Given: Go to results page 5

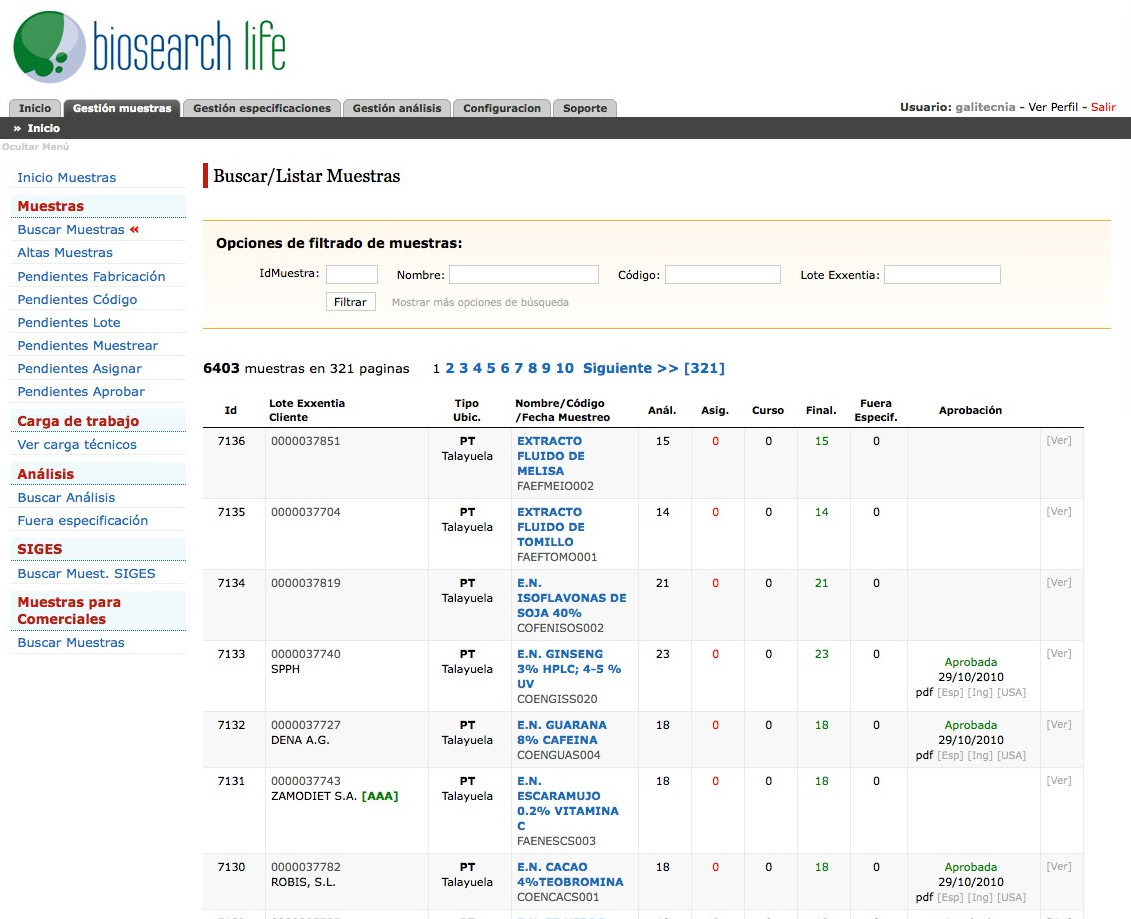Looking at the screenshot, I should coord(490,368).
